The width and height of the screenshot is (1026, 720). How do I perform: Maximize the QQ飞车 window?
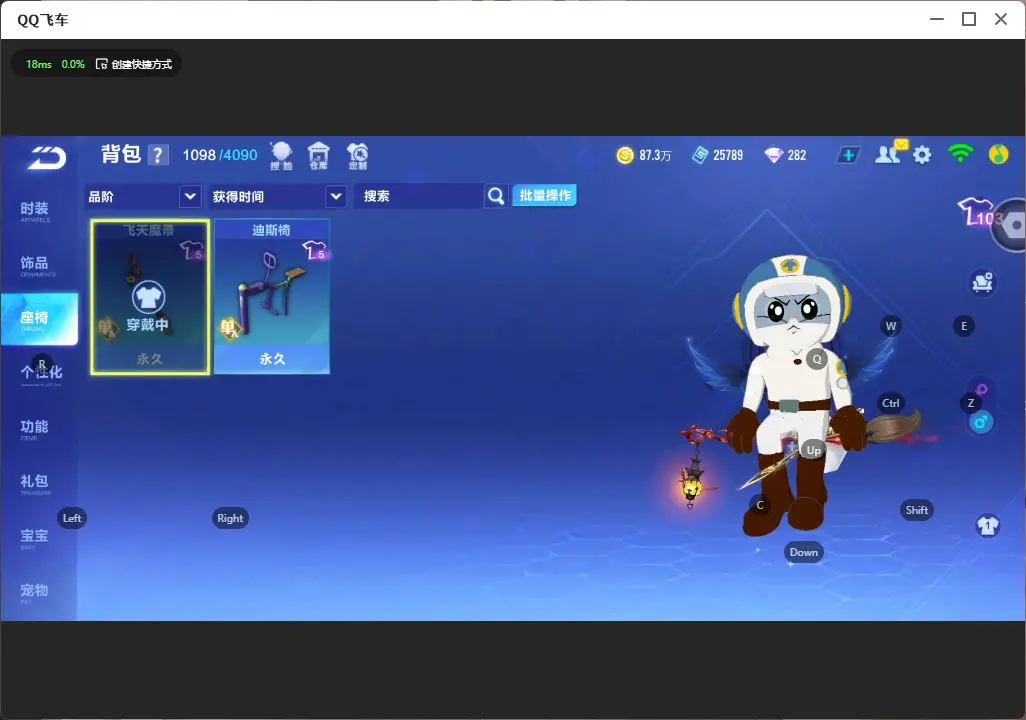coord(969,19)
